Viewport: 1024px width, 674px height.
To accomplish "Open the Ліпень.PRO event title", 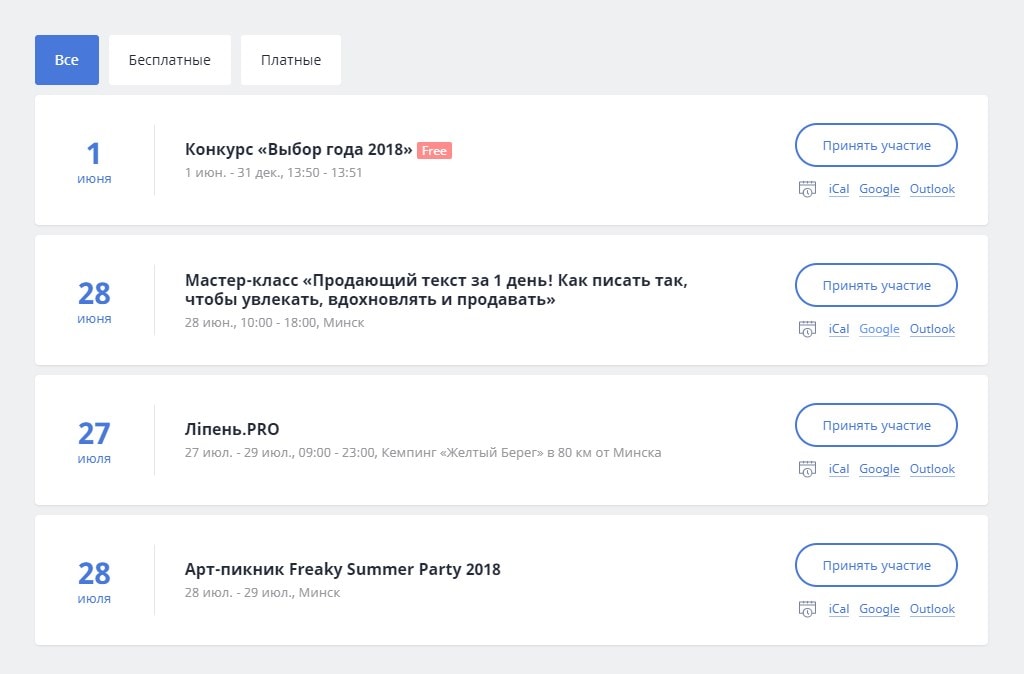I will coord(232,430).
